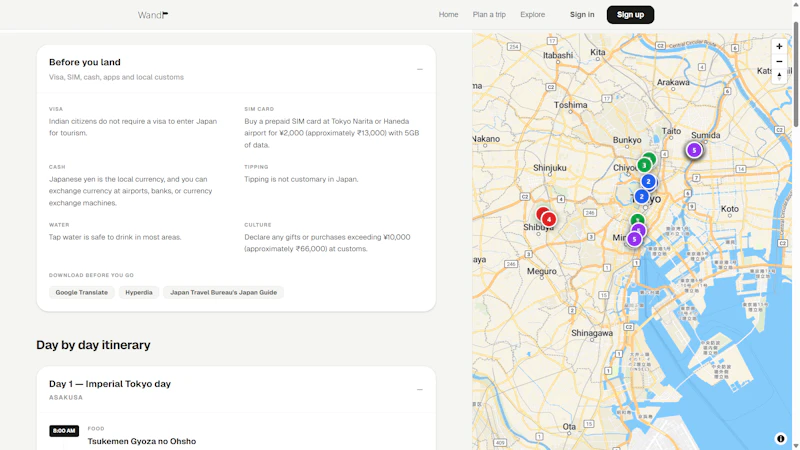This screenshot has height=450, width=800.
Task: Open the Google Translate app chip
Action: (x=82, y=292)
